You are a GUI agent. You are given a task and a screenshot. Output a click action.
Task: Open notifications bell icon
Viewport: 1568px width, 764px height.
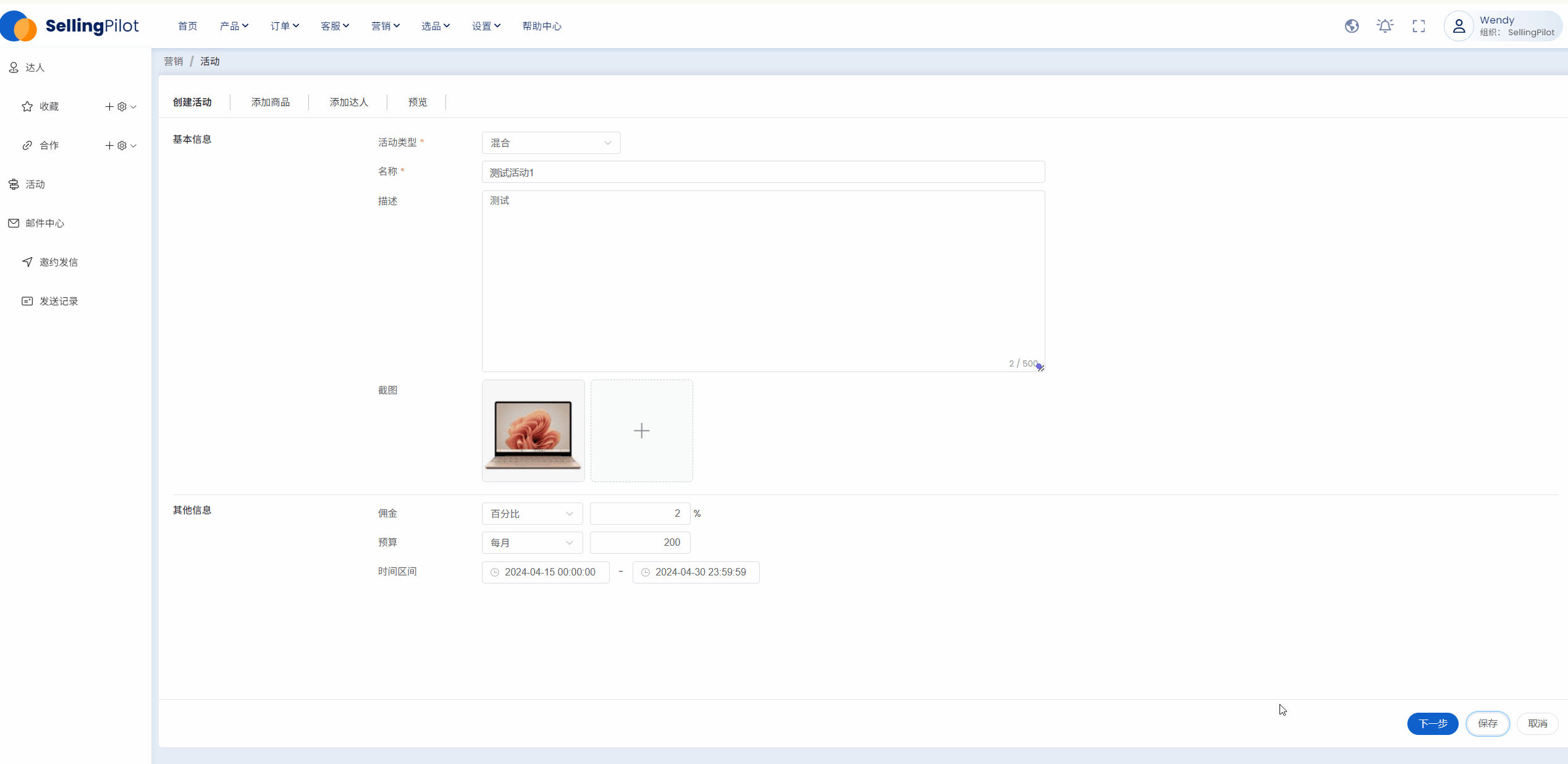pyautogui.click(x=1385, y=26)
